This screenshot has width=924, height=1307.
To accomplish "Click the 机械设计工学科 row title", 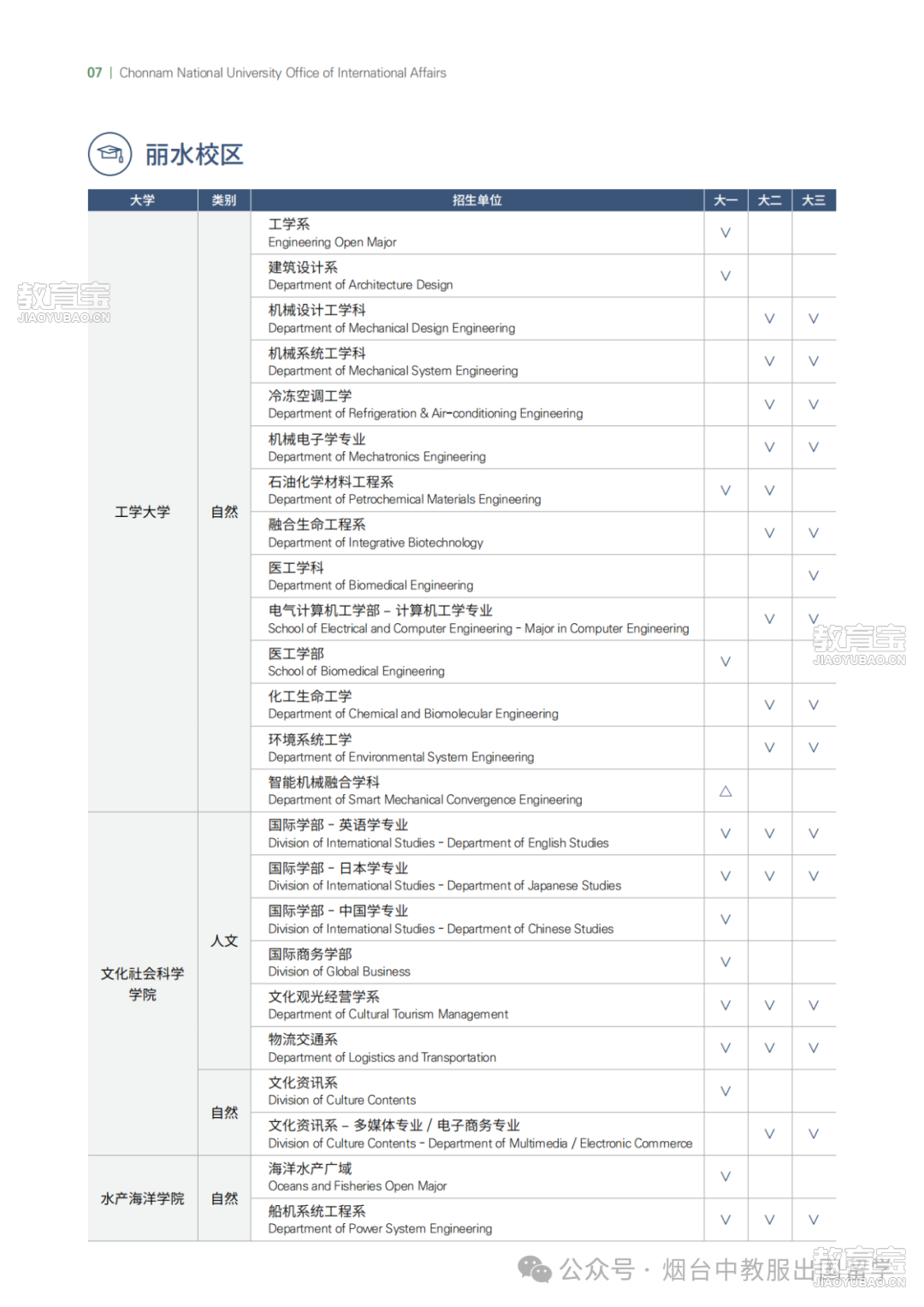I will [317, 310].
